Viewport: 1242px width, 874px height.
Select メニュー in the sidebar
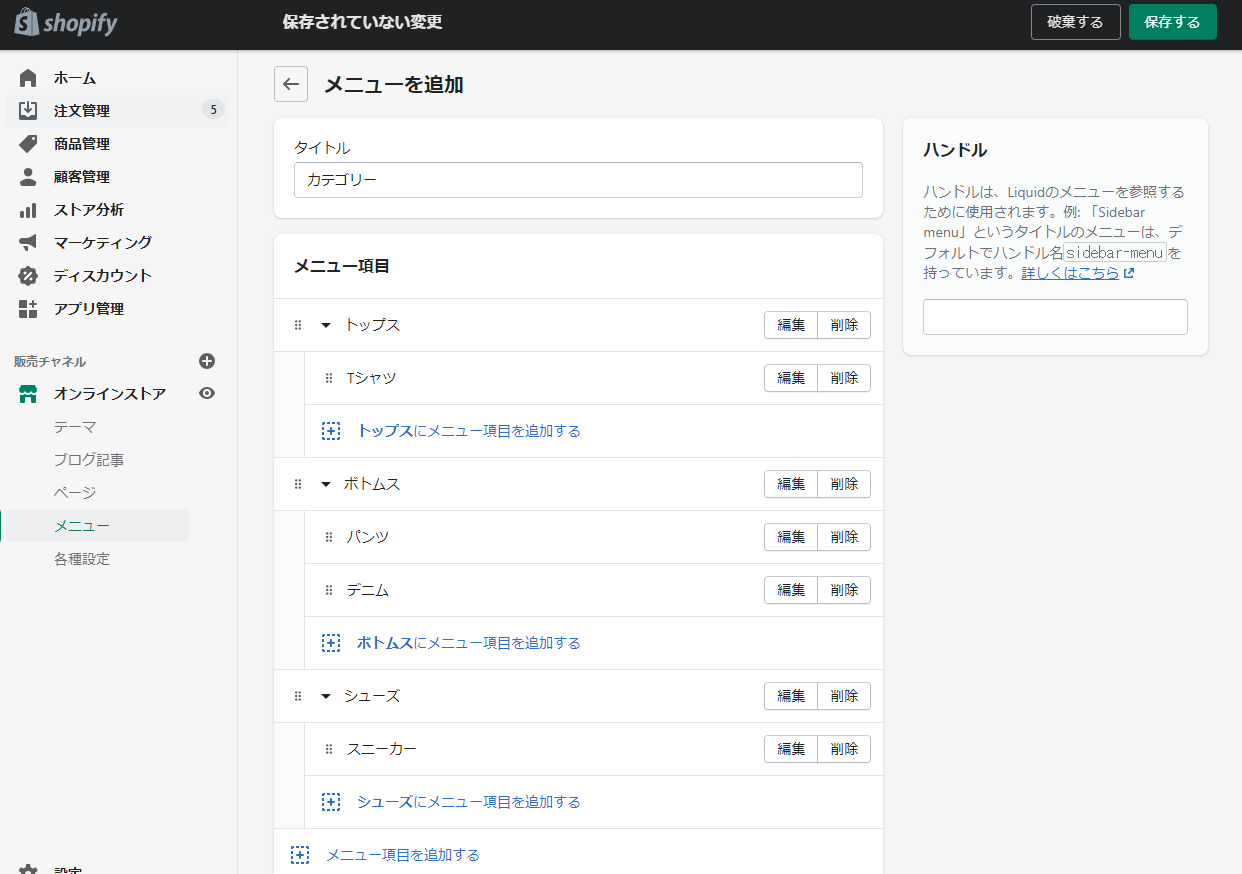(x=96, y=526)
